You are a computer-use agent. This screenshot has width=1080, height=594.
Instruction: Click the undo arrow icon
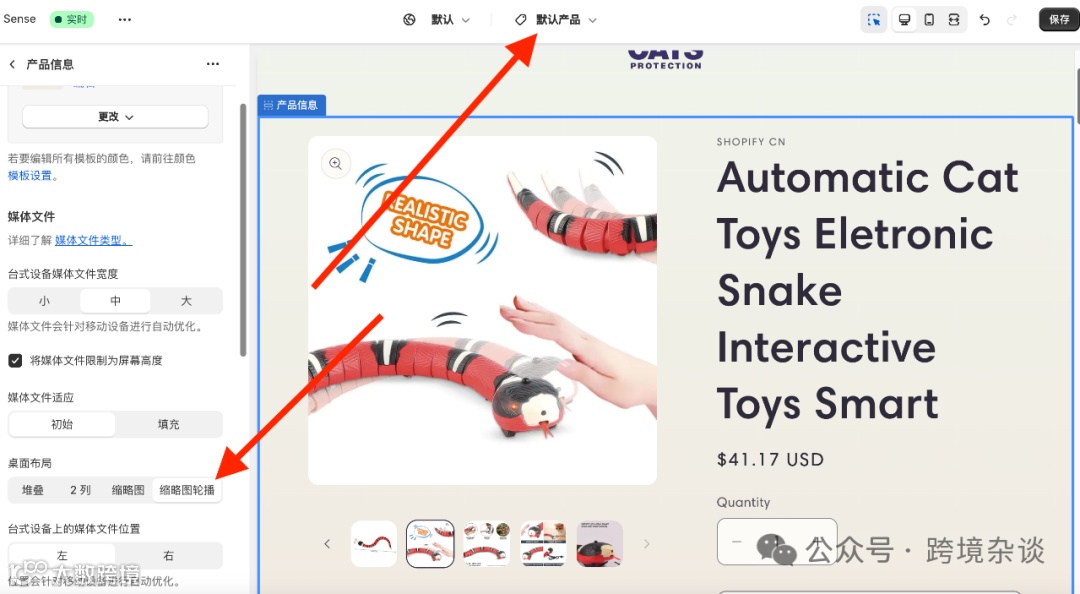click(x=985, y=19)
